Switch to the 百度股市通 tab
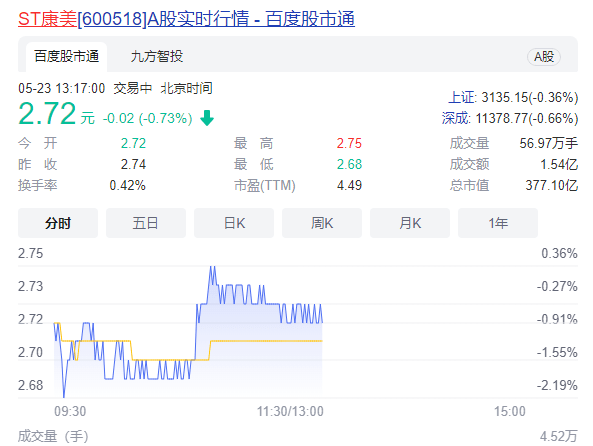The width and height of the screenshot is (593, 446). [x=67, y=57]
